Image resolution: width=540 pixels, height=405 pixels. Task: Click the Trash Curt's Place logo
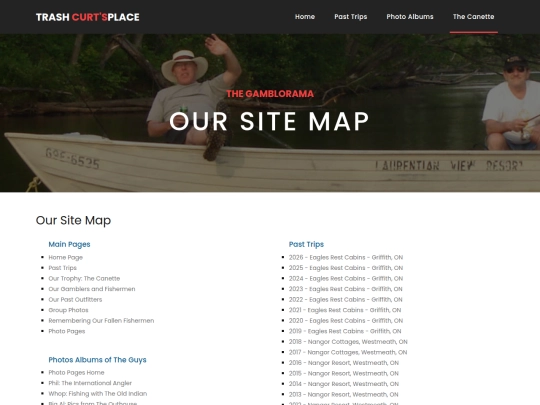pyautogui.click(x=87, y=17)
